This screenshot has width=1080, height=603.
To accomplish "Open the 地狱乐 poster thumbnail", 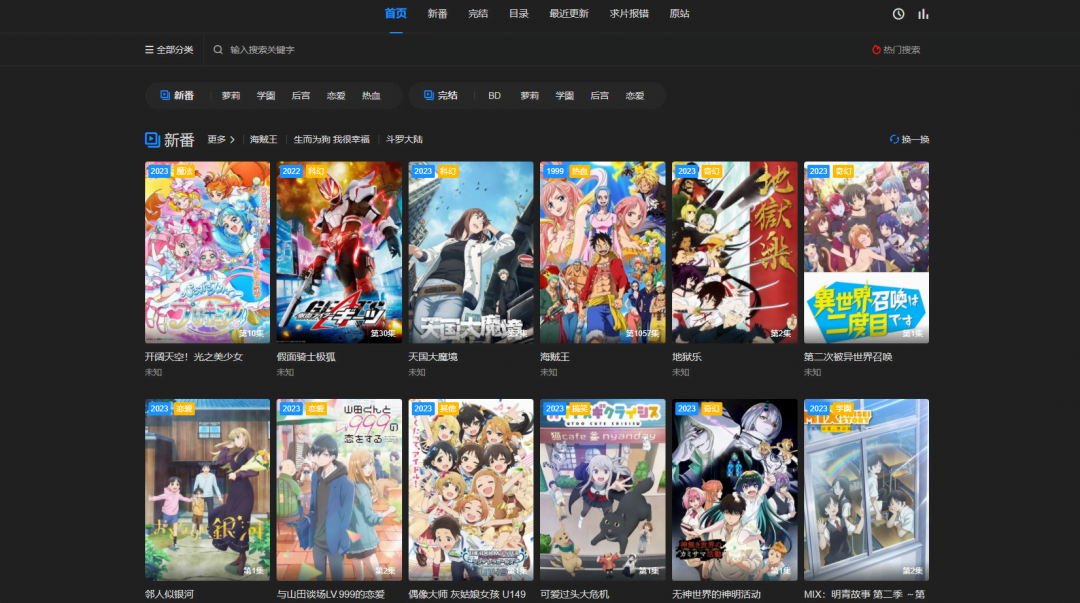I will point(734,252).
